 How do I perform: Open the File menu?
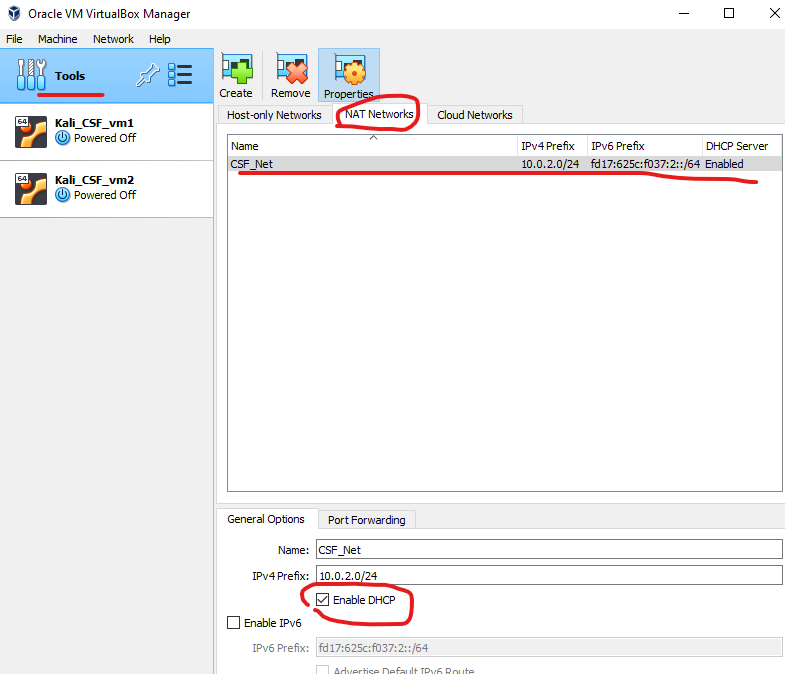coord(14,39)
